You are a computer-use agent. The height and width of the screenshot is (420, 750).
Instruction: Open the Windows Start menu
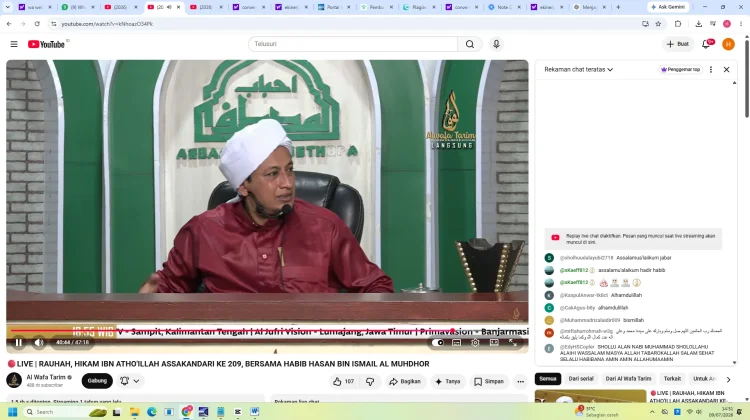tap(13, 412)
